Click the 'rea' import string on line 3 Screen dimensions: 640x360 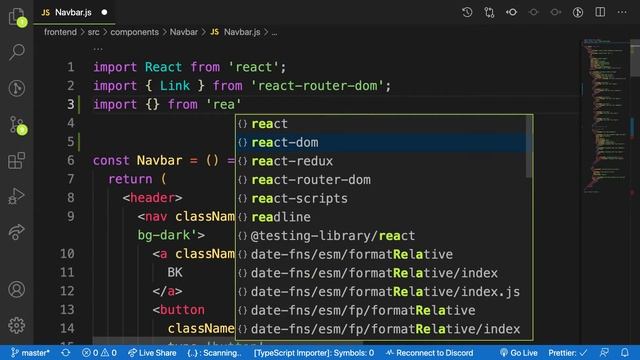[x=224, y=104]
